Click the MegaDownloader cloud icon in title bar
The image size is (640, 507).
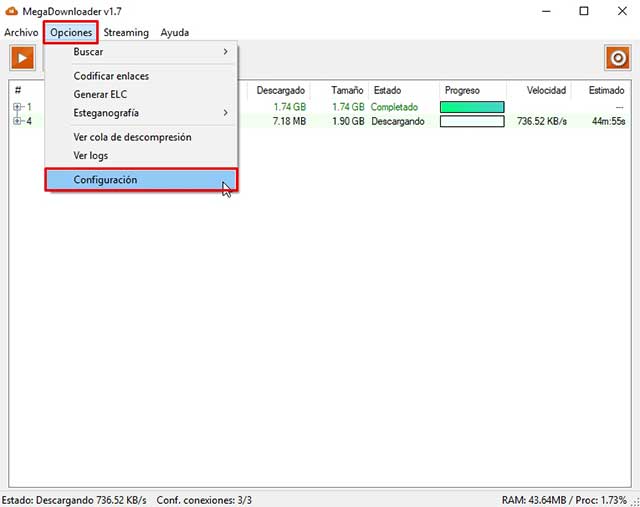(11, 11)
